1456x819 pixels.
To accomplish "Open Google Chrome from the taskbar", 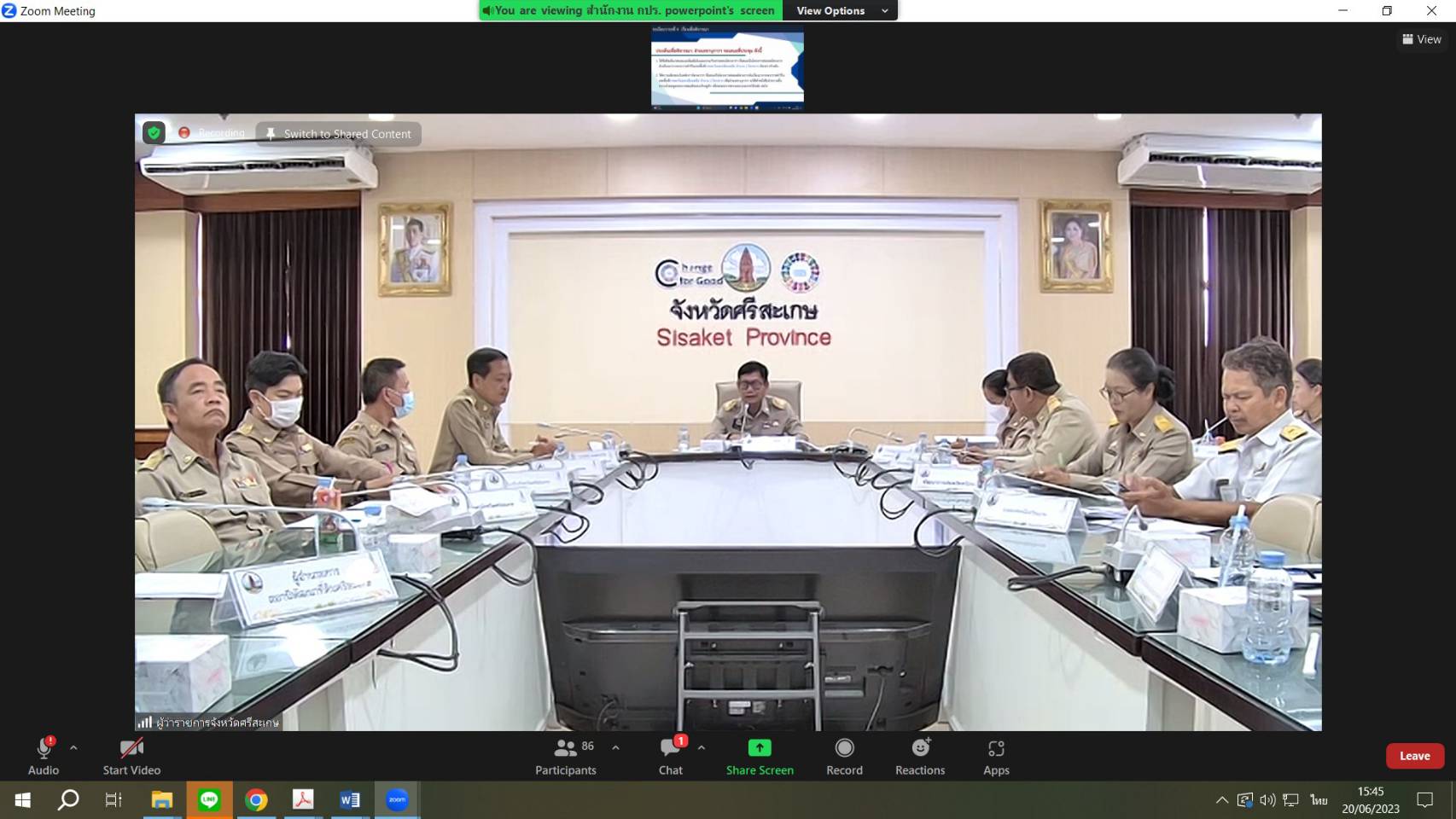I will [x=256, y=800].
